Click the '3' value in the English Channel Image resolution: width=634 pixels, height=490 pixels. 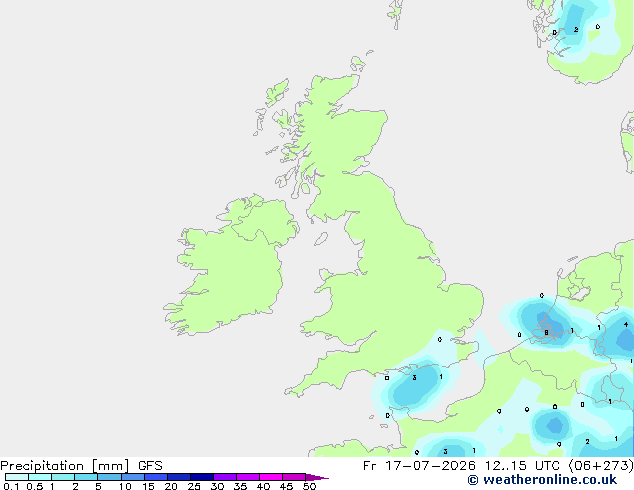414,378
